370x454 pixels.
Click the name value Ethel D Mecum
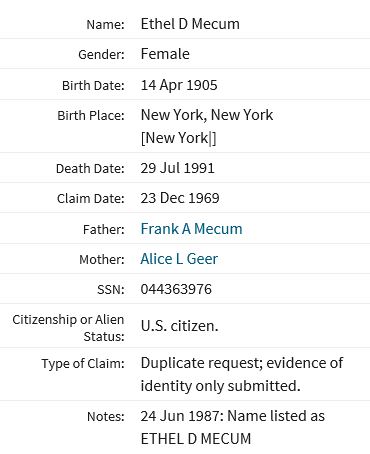[x=190, y=24]
